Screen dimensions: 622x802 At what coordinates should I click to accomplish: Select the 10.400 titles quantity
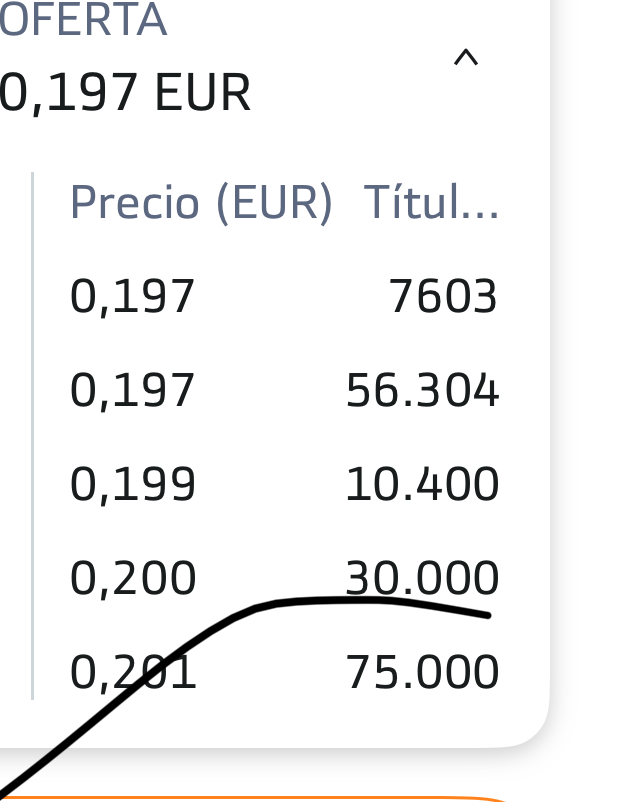click(x=423, y=484)
